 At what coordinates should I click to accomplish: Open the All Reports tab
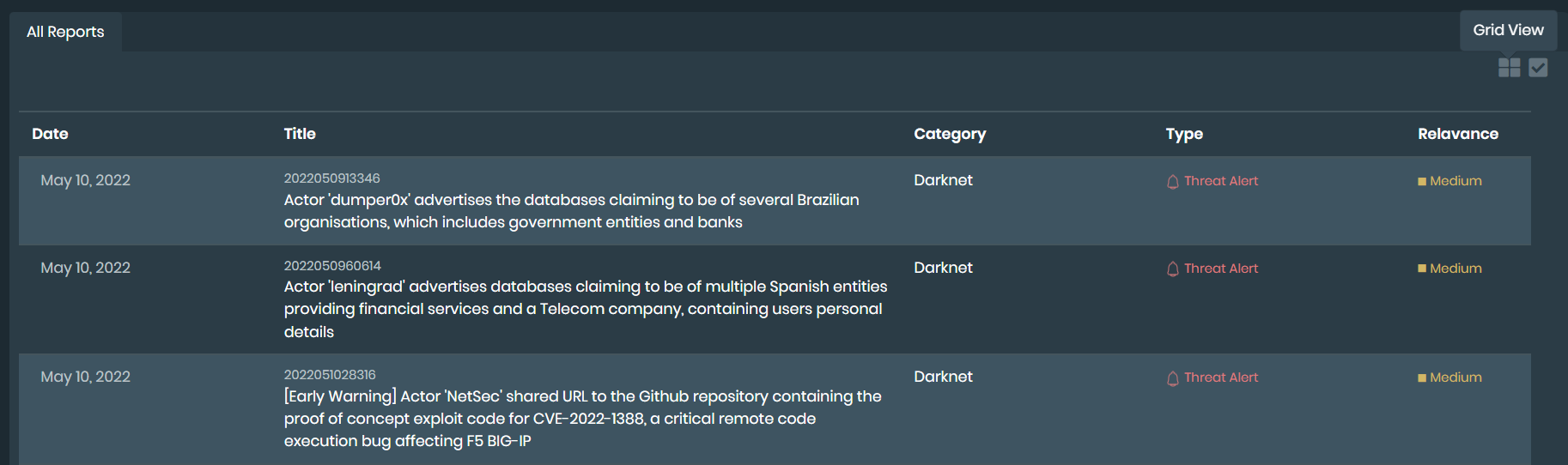(x=65, y=32)
